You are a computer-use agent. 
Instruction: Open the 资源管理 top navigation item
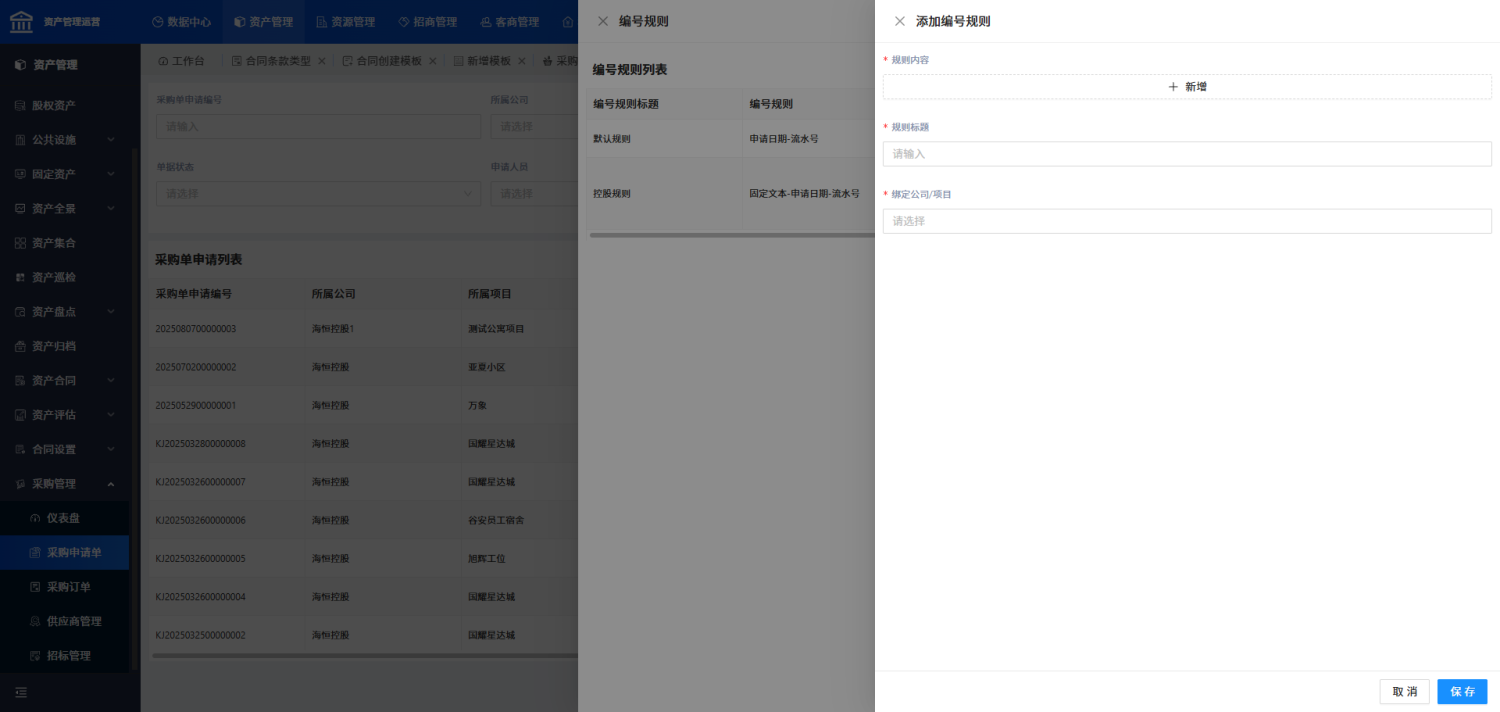coord(345,21)
